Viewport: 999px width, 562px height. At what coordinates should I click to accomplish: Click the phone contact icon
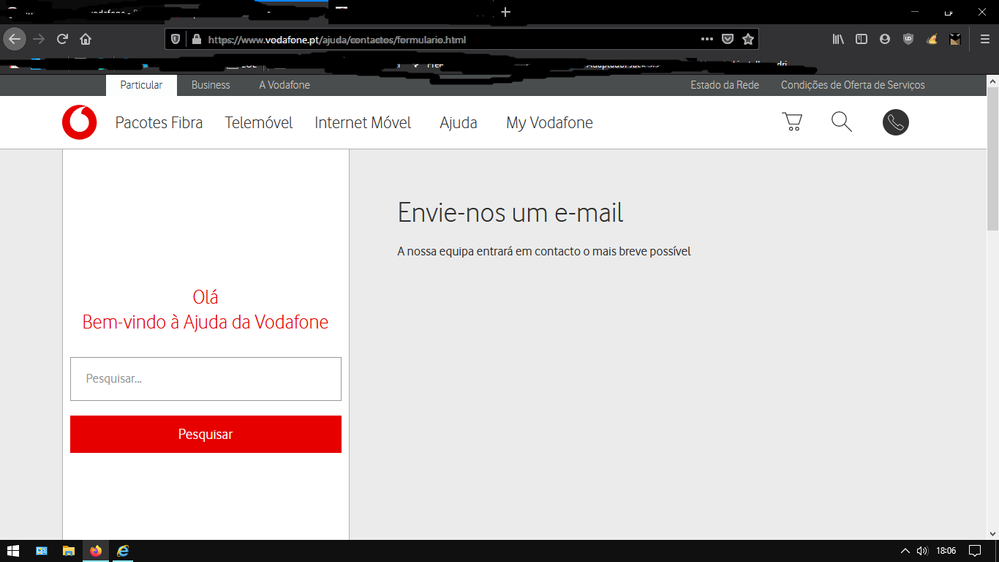tap(895, 122)
